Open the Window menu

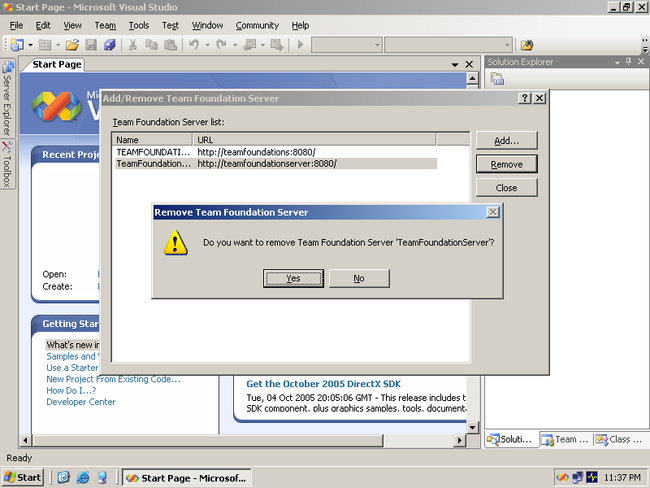207,25
